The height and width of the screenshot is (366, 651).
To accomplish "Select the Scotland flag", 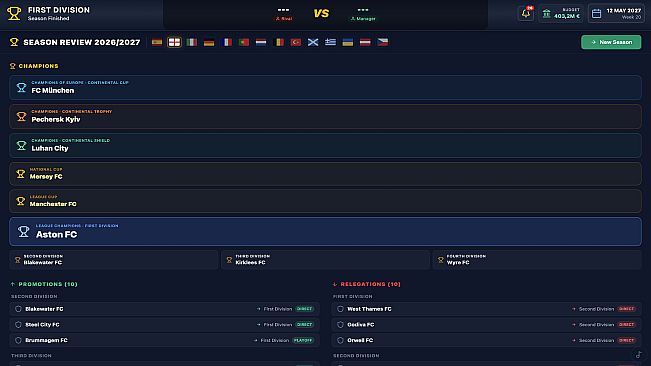I will [313, 42].
